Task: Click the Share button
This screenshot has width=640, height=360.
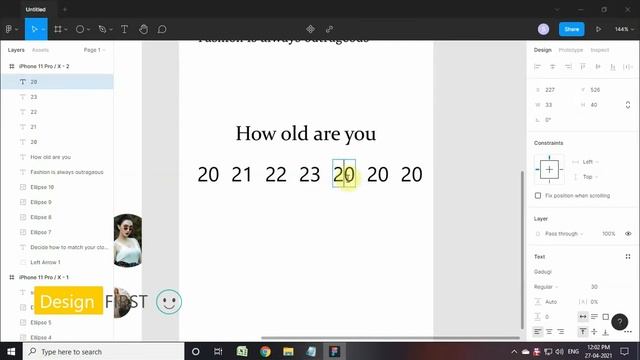Action: coord(571,29)
